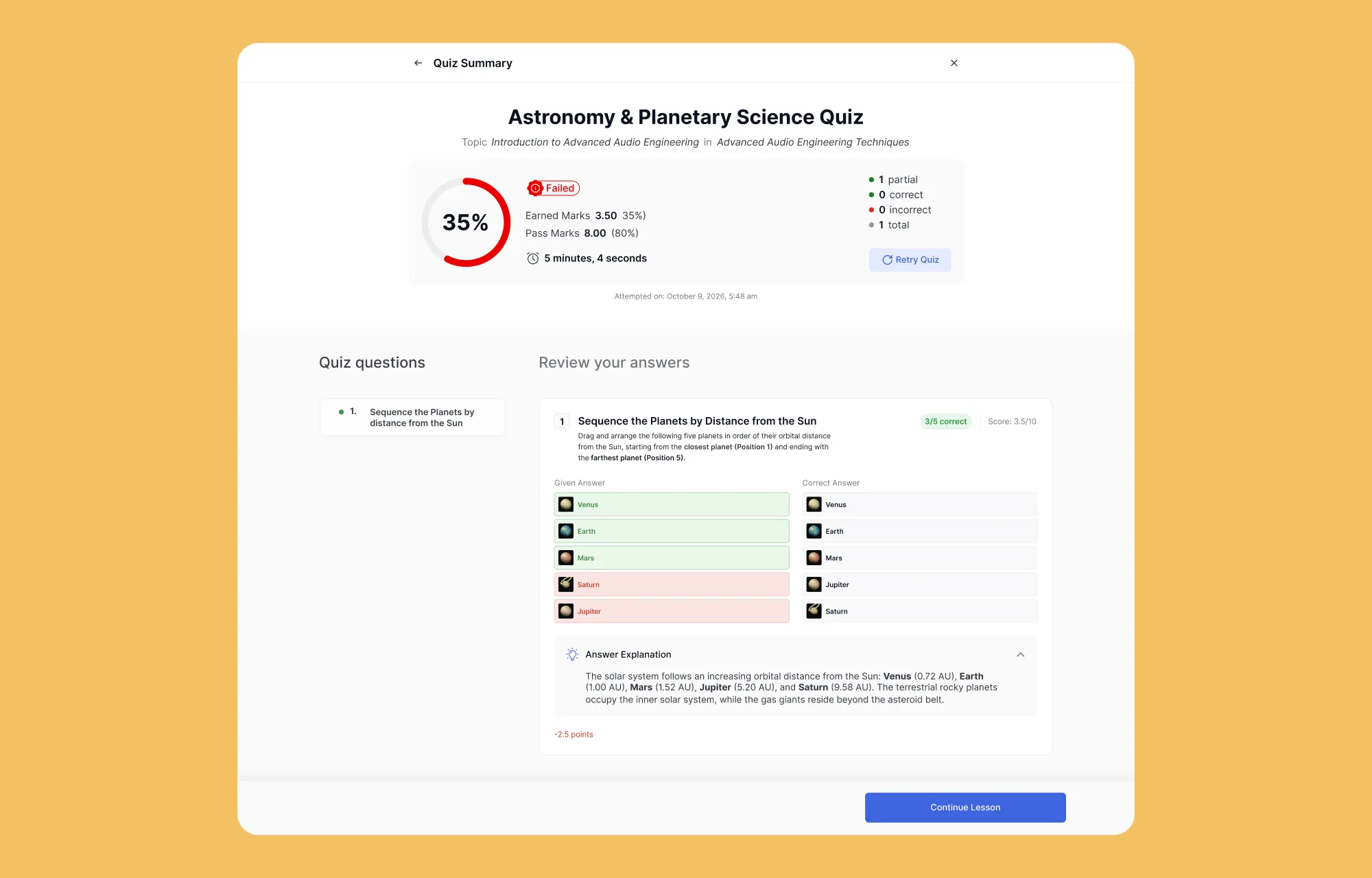The image size is (1372, 878).
Task: Open the Advanced Audio Engineering Techniques course link
Action: coord(813,142)
